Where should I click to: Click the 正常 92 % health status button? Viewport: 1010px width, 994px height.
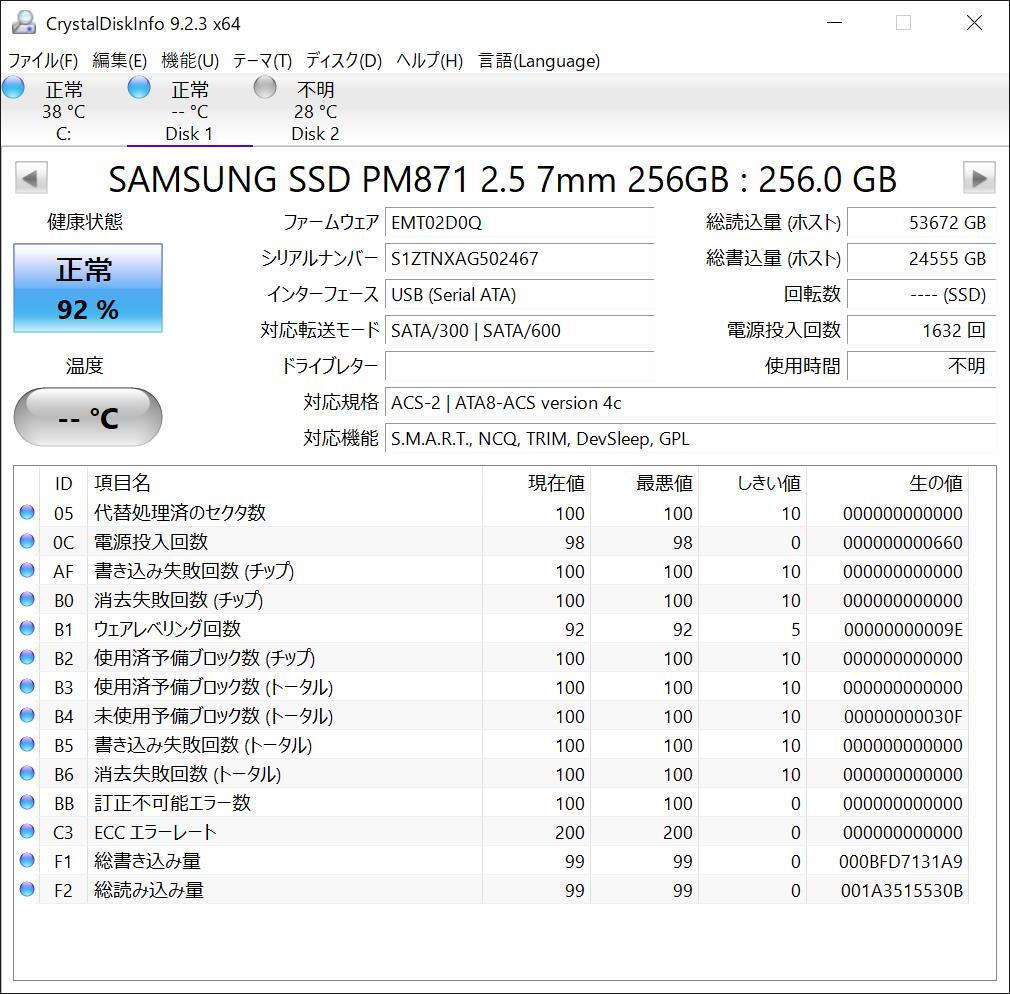(88, 288)
